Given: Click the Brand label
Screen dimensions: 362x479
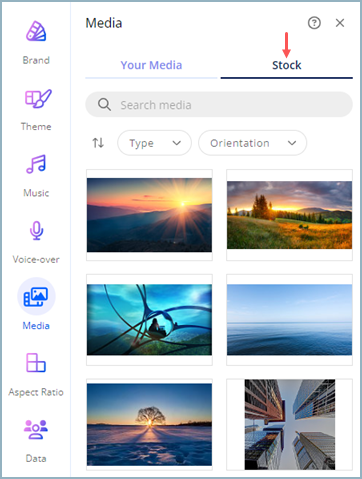Looking at the screenshot, I should [x=36, y=60].
